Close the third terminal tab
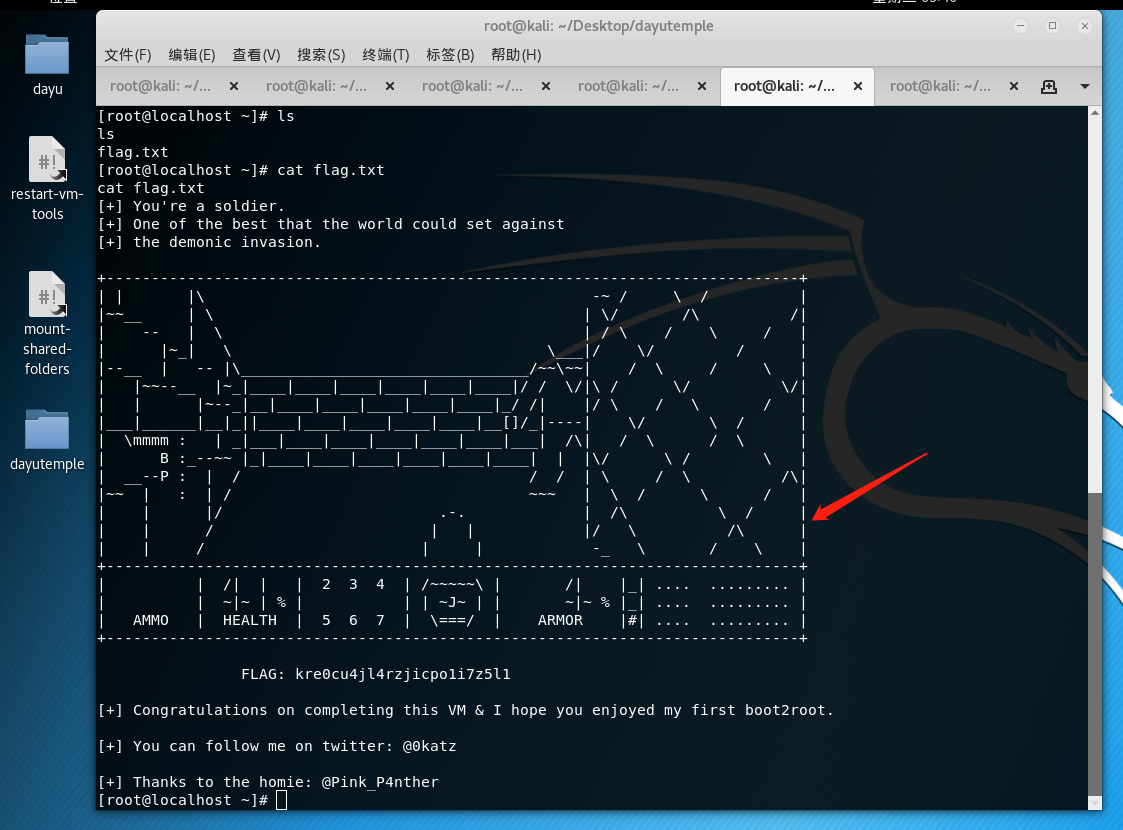The height and width of the screenshot is (830, 1123). coord(545,86)
